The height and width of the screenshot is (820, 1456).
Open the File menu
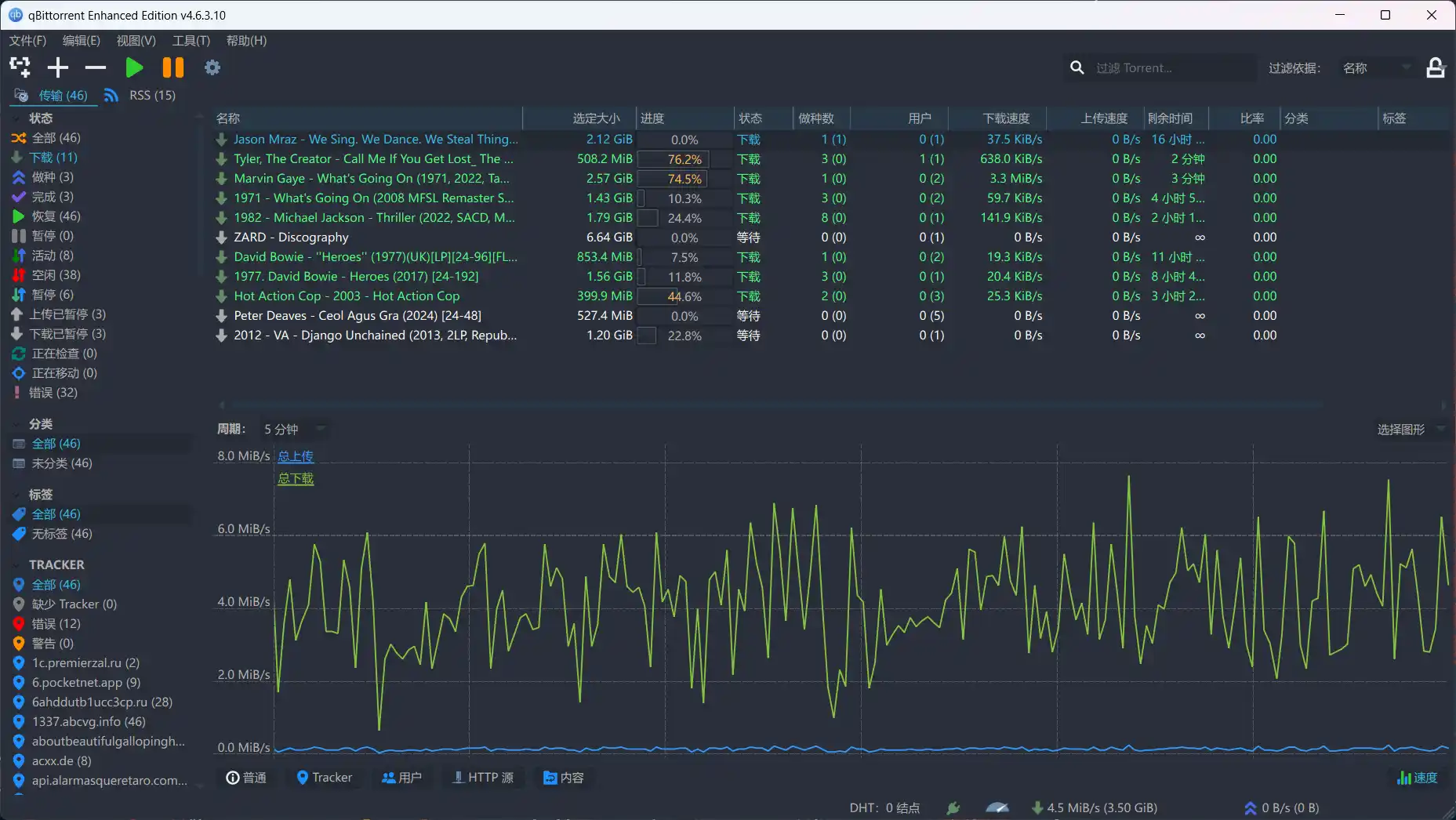27,41
